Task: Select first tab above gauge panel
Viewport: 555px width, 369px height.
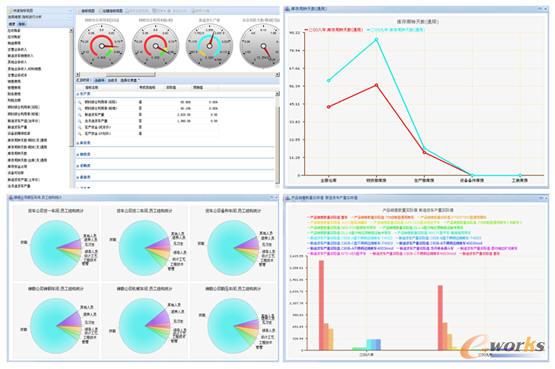Action: pos(87,11)
